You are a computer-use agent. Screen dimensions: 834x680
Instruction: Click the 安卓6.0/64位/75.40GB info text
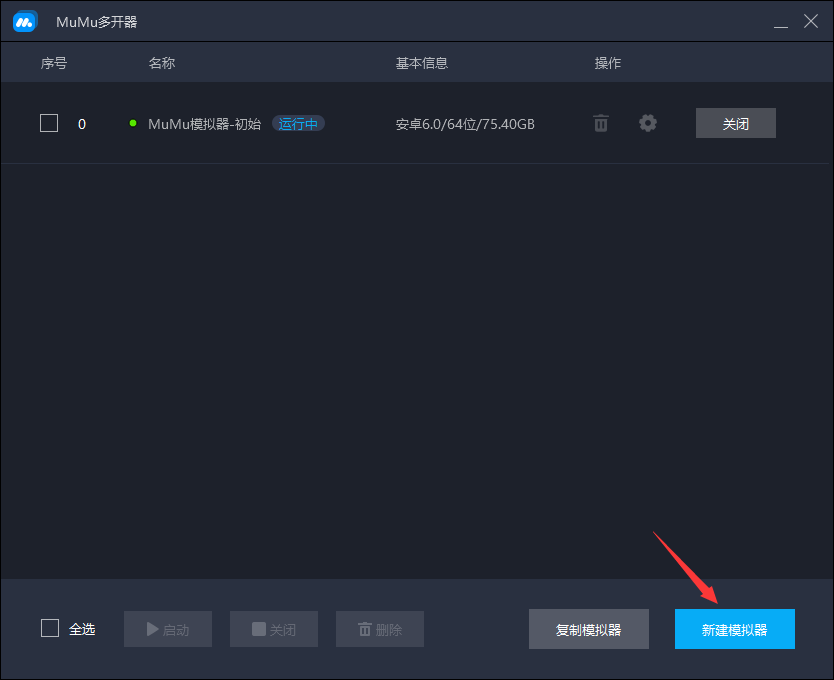click(x=464, y=122)
